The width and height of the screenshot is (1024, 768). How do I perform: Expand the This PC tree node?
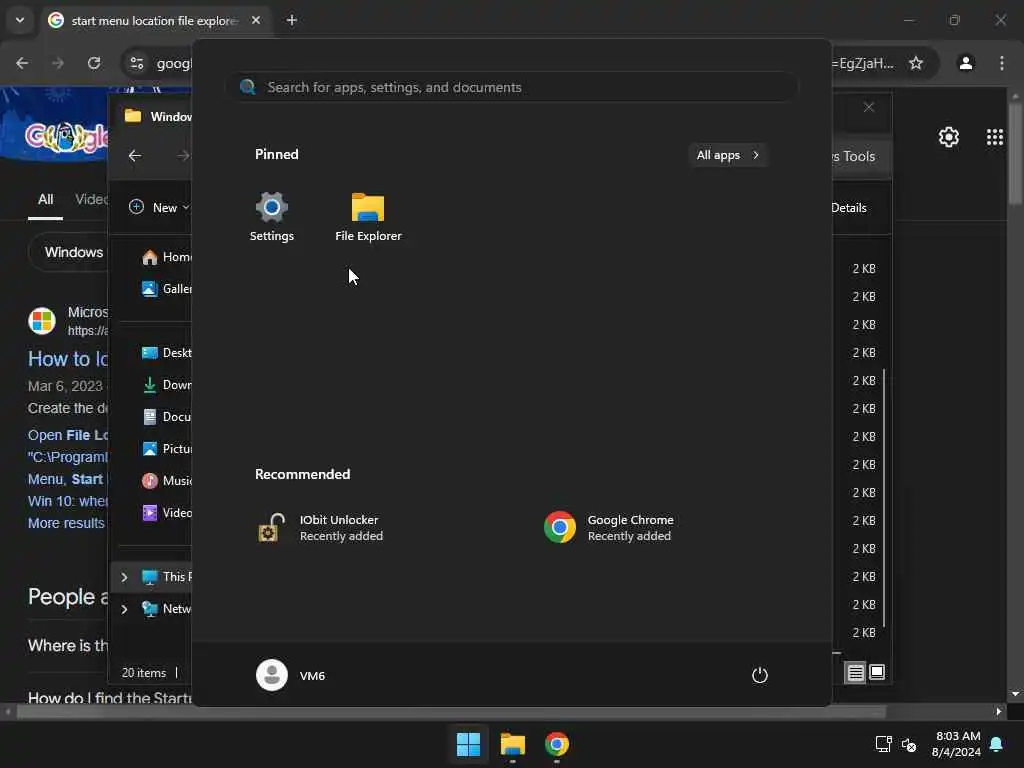124,577
